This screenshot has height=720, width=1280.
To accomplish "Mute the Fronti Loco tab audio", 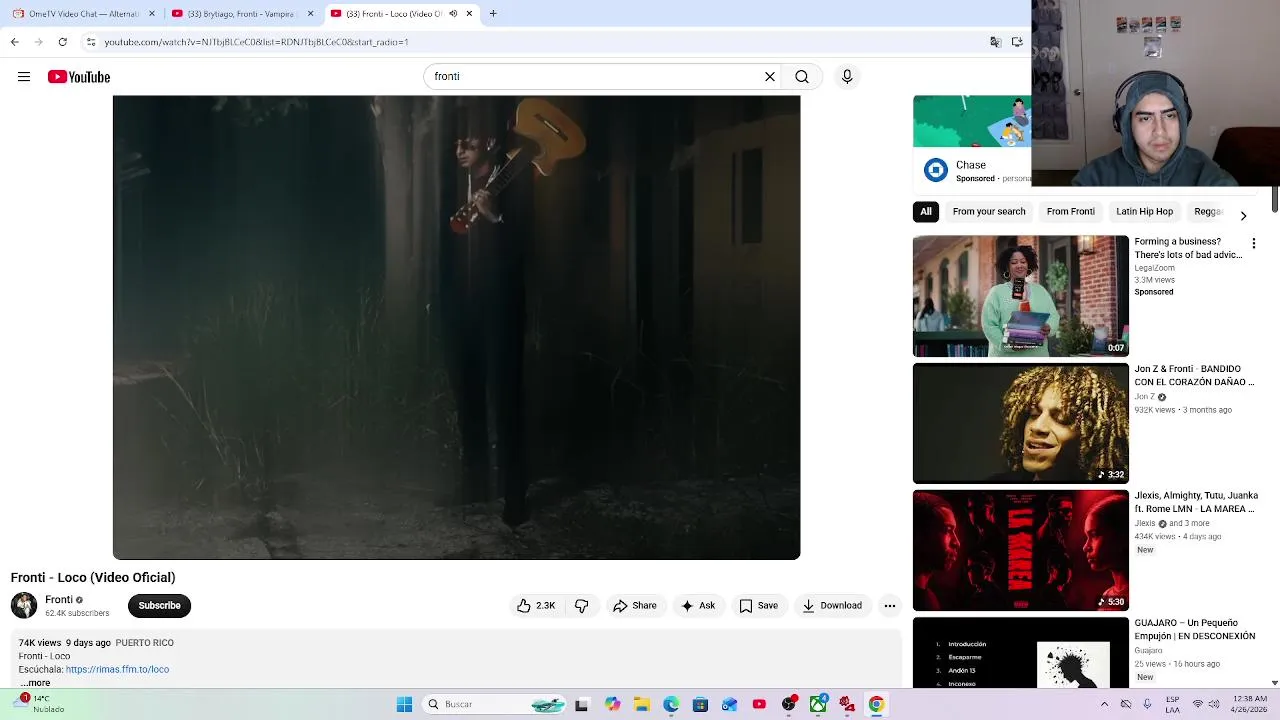I will pos(453,14).
